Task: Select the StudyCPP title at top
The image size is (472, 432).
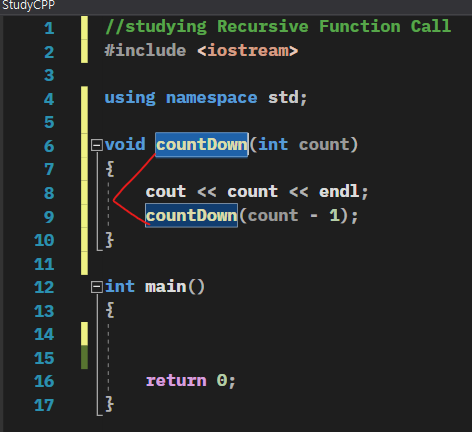Action: tap(28, 5)
